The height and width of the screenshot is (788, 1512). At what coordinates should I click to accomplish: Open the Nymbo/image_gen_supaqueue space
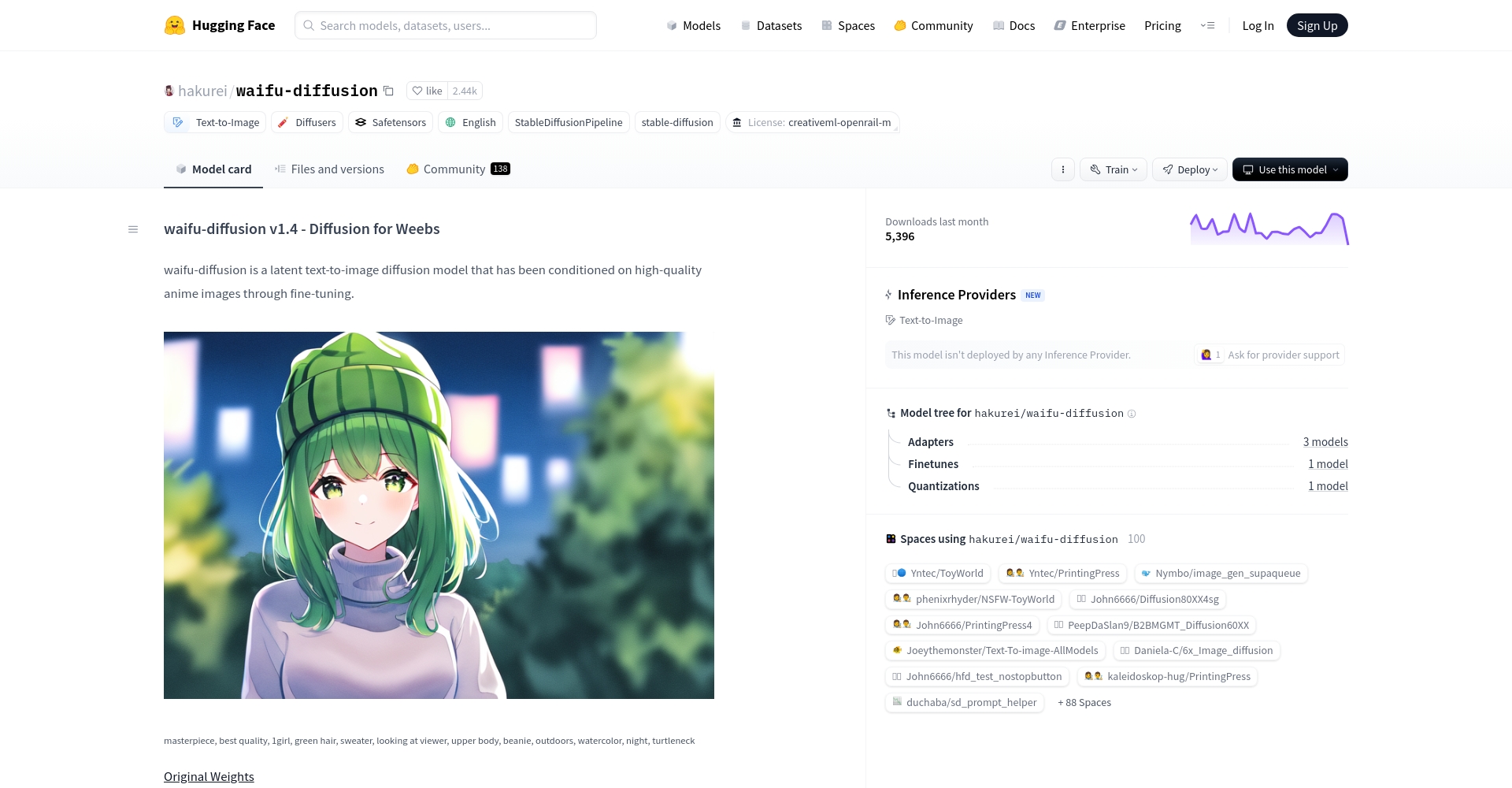[x=1221, y=574]
